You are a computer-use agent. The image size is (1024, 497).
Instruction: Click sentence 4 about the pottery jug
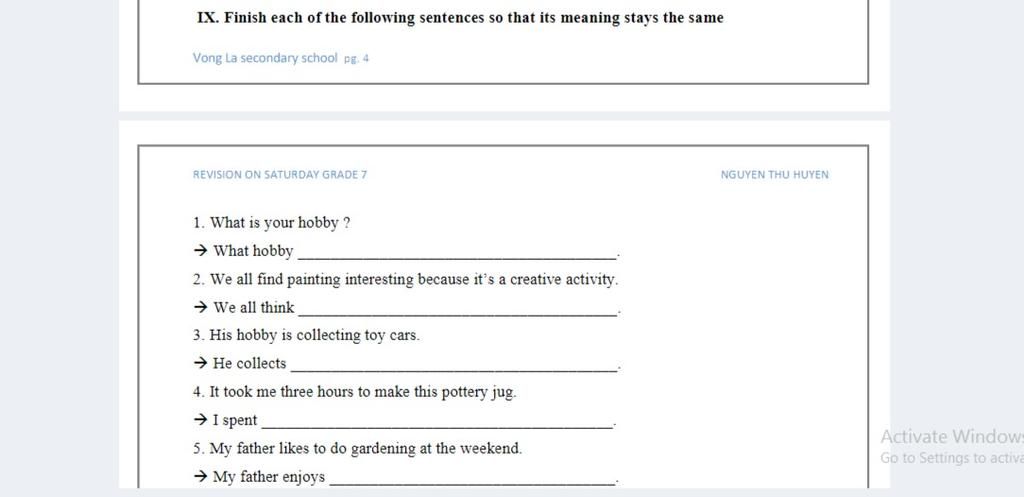click(355, 393)
